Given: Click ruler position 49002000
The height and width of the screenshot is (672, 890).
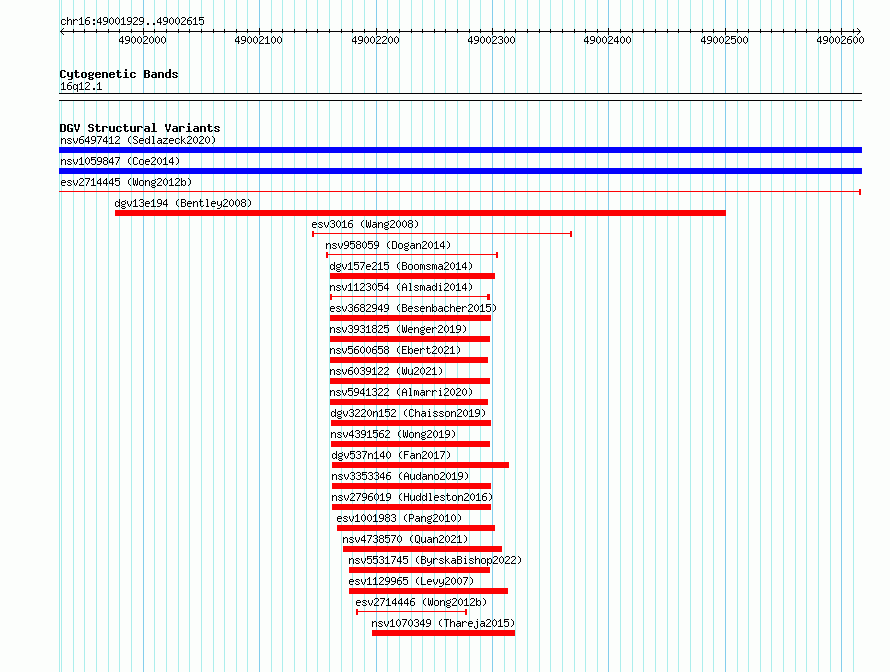Looking at the screenshot, I should (x=142, y=40).
